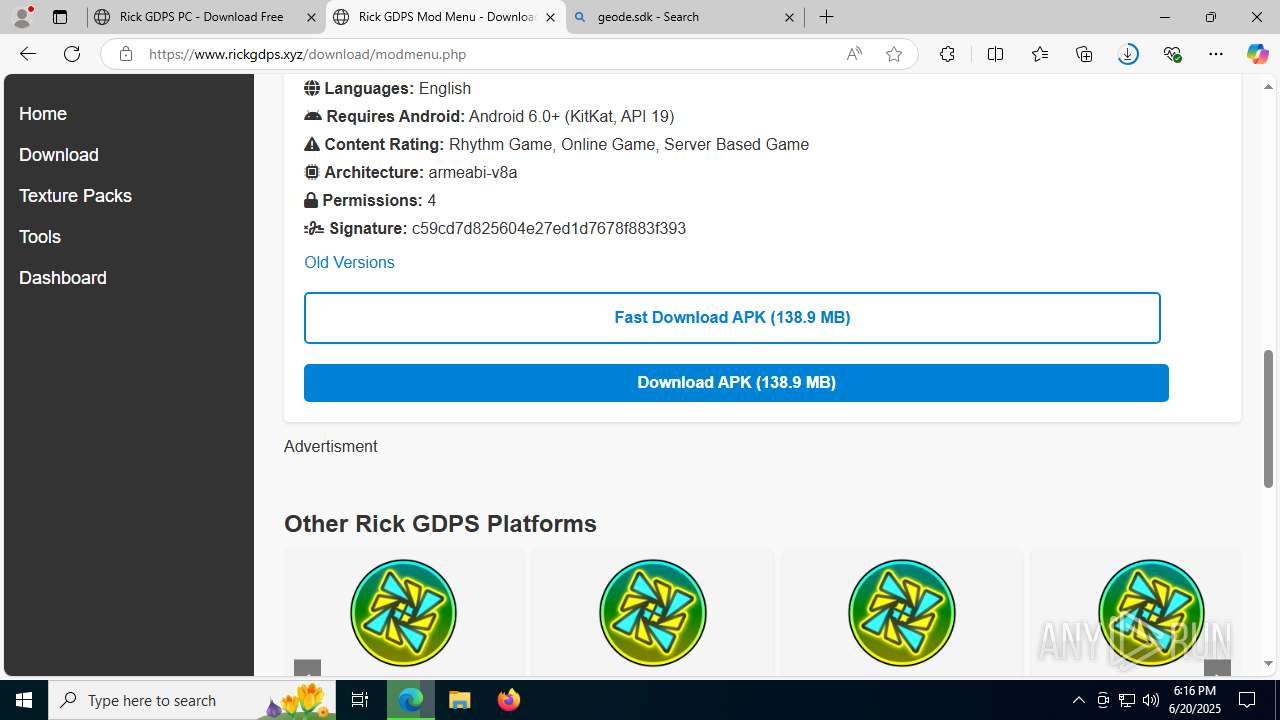Screen dimensions: 1280x720
Task: Open Extensions puzzle icon
Action: [x=947, y=54]
